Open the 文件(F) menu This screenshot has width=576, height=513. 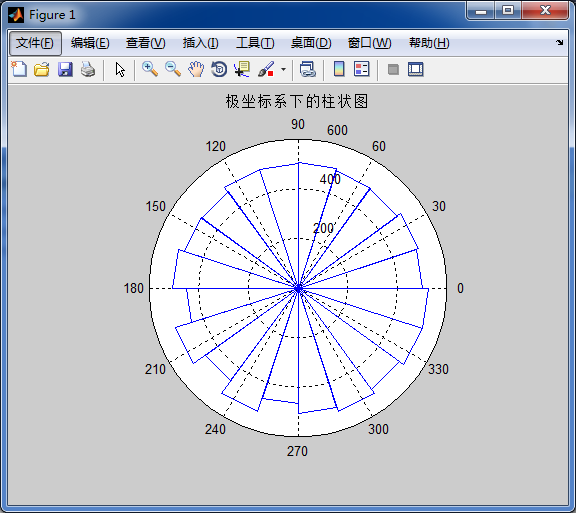coord(35,43)
